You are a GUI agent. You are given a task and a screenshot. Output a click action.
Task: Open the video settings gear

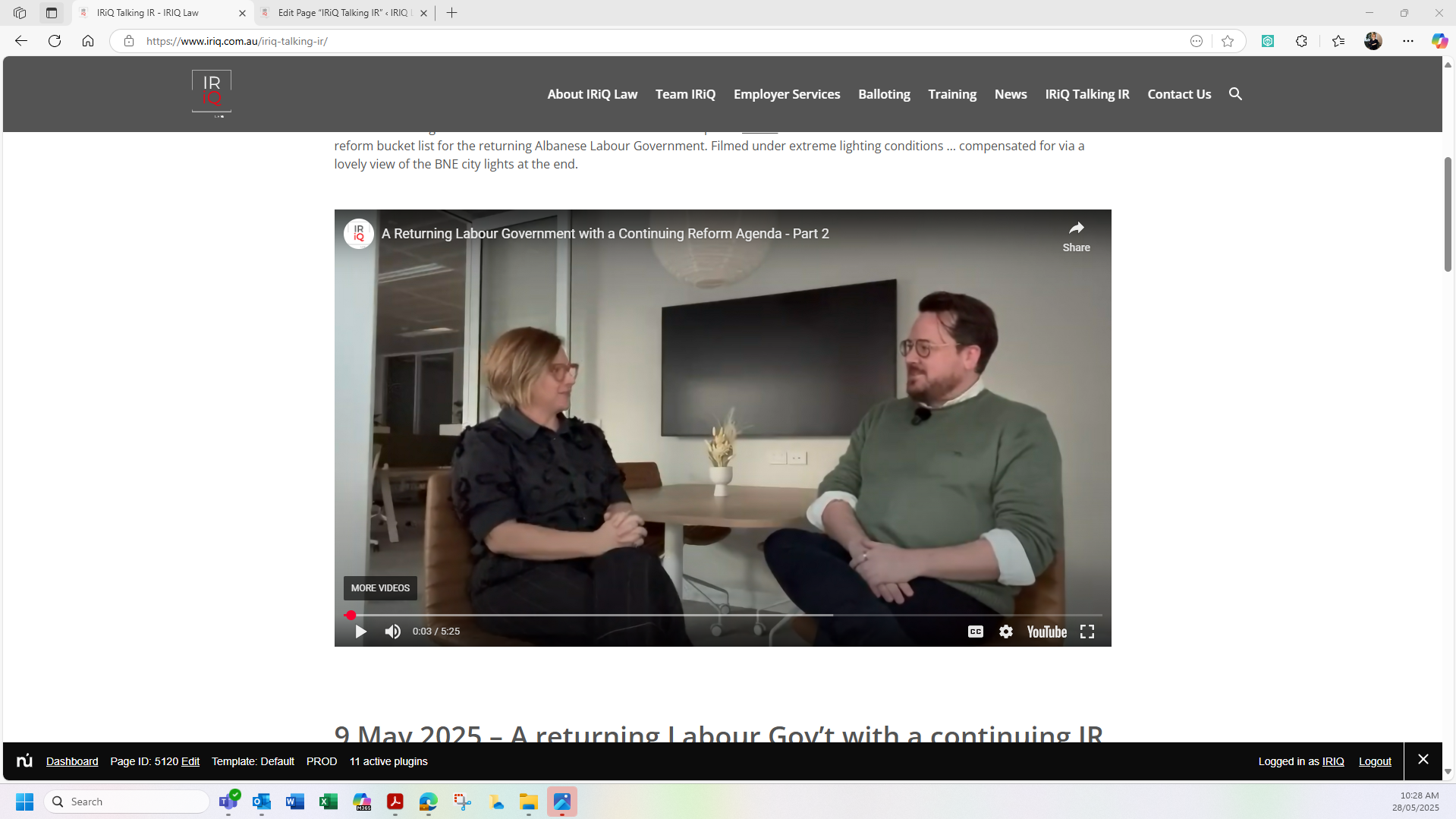[x=1005, y=631]
